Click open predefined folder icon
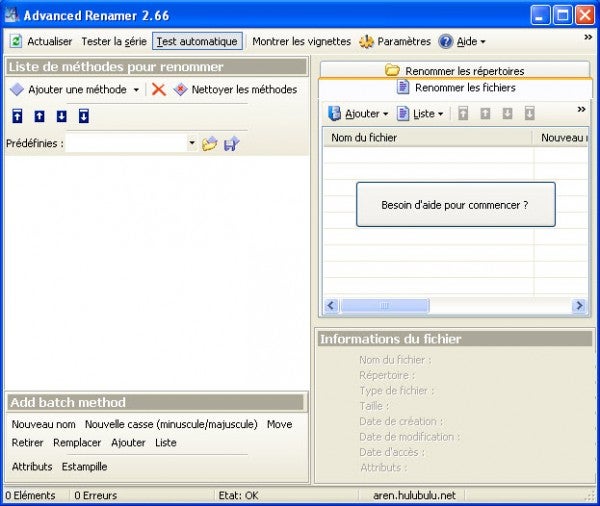This screenshot has height=506, width=600. [210, 144]
